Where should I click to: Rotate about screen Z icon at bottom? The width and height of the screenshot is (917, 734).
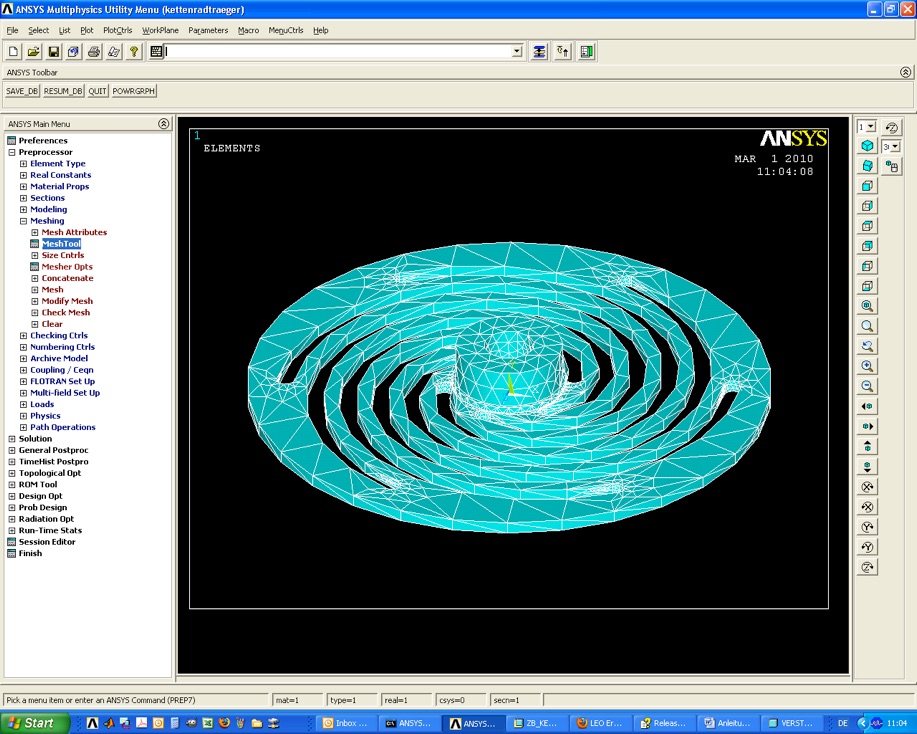pyautogui.click(x=867, y=567)
